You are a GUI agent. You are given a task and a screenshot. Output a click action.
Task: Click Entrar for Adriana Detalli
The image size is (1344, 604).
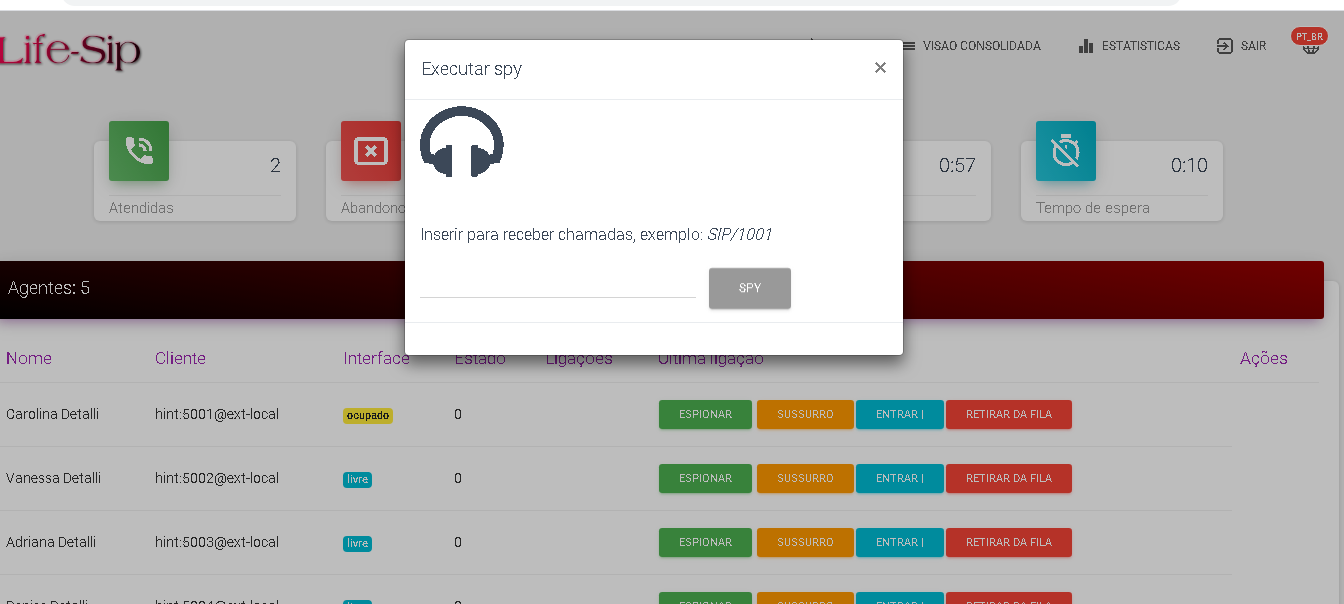click(x=899, y=542)
